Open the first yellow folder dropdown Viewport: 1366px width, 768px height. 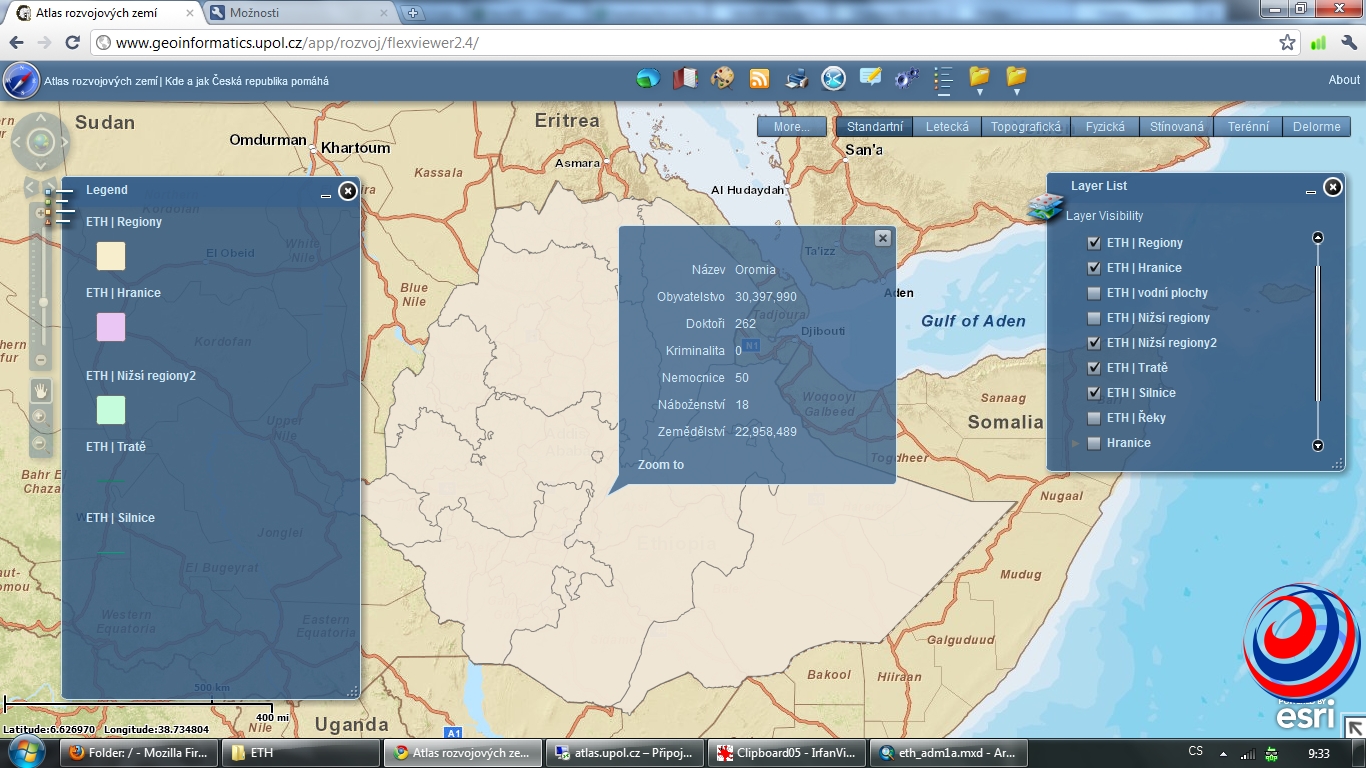(x=979, y=79)
